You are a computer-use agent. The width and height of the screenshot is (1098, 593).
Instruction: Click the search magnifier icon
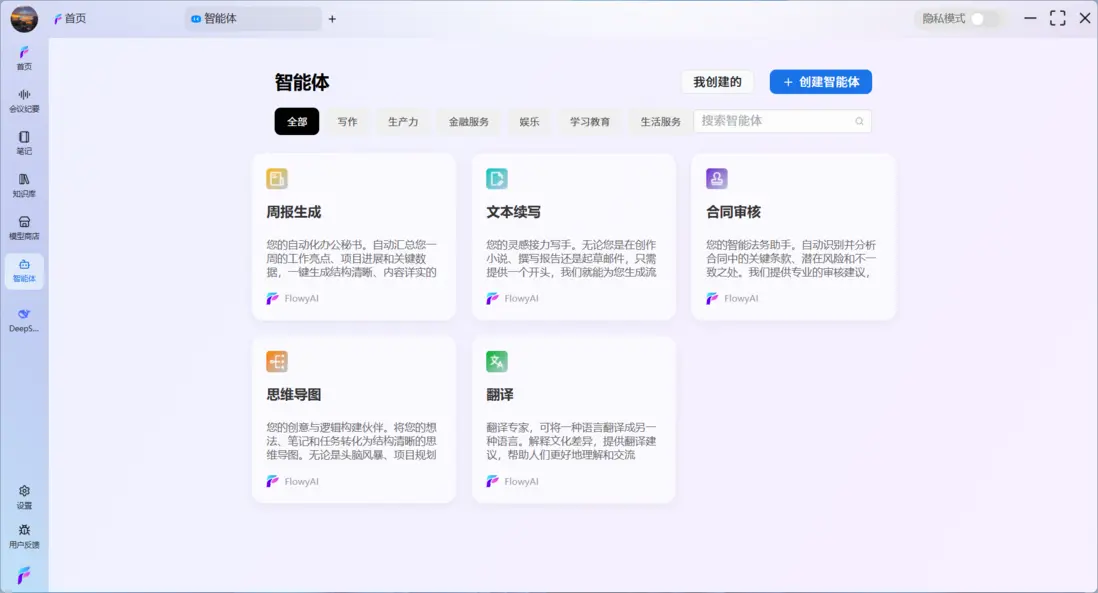(x=859, y=122)
